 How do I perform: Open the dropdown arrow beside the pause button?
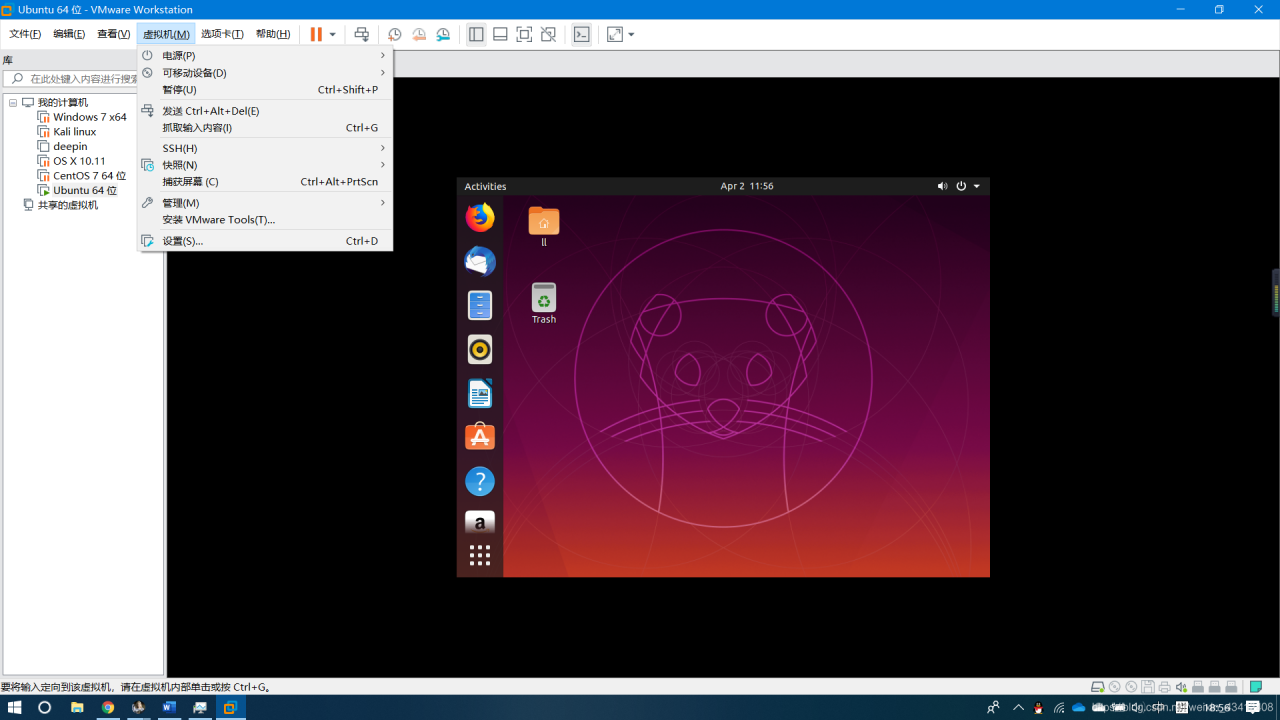point(333,34)
